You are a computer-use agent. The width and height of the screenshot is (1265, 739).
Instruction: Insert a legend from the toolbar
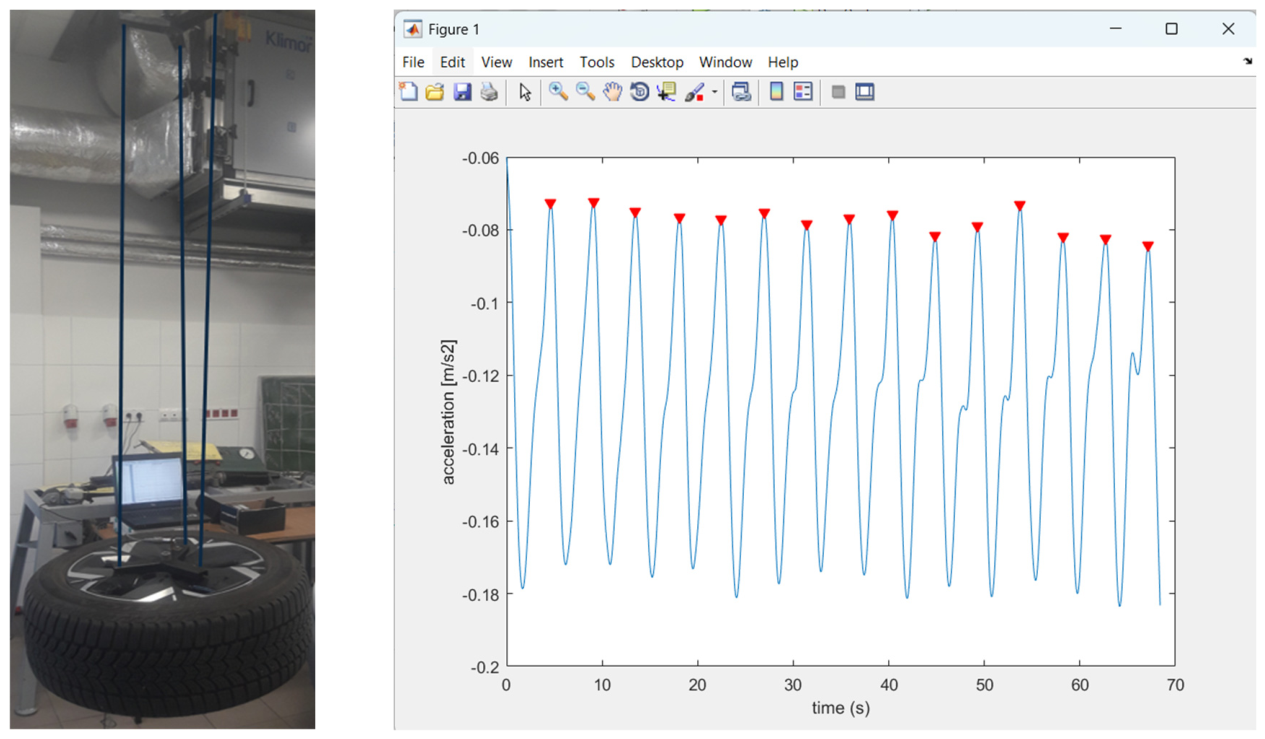[803, 92]
